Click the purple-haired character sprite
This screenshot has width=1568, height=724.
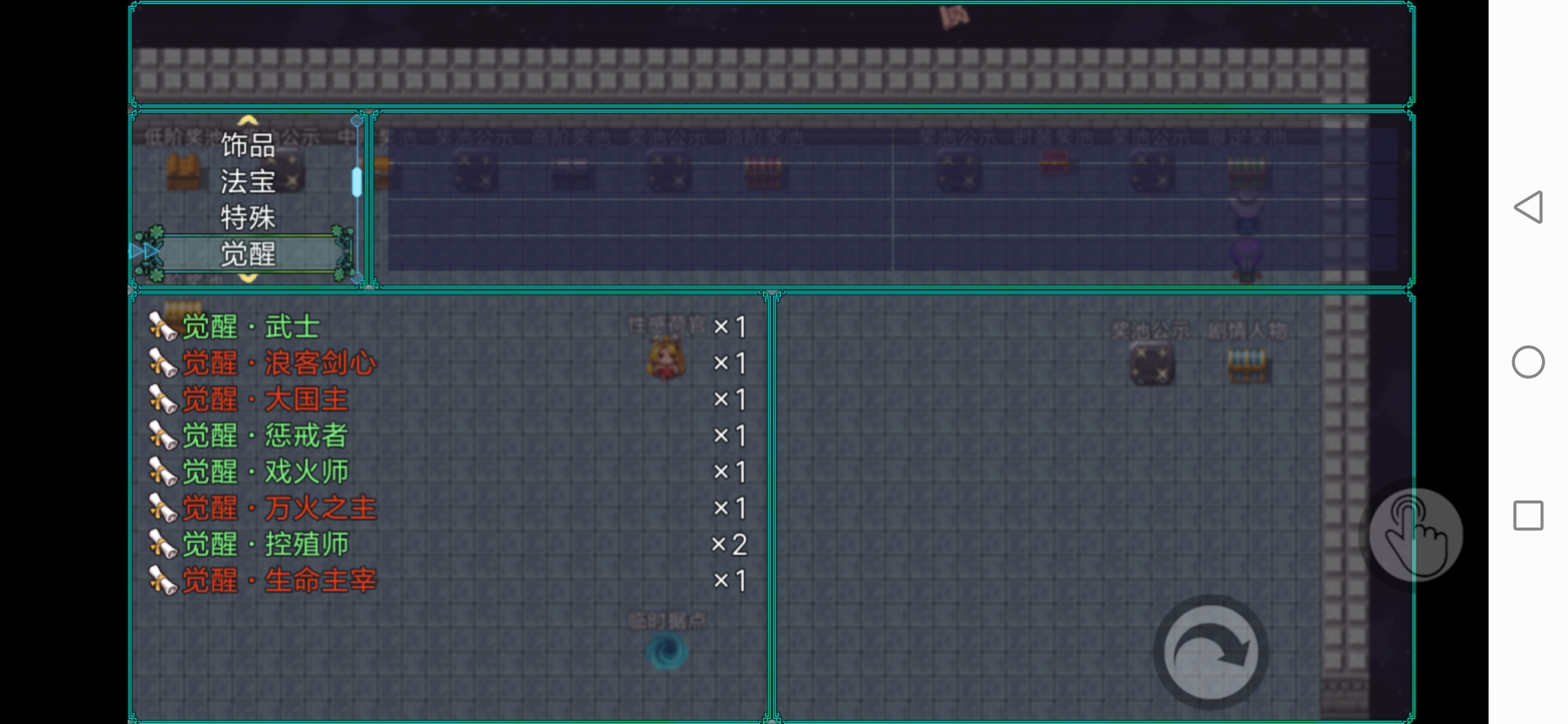coord(1246,258)
